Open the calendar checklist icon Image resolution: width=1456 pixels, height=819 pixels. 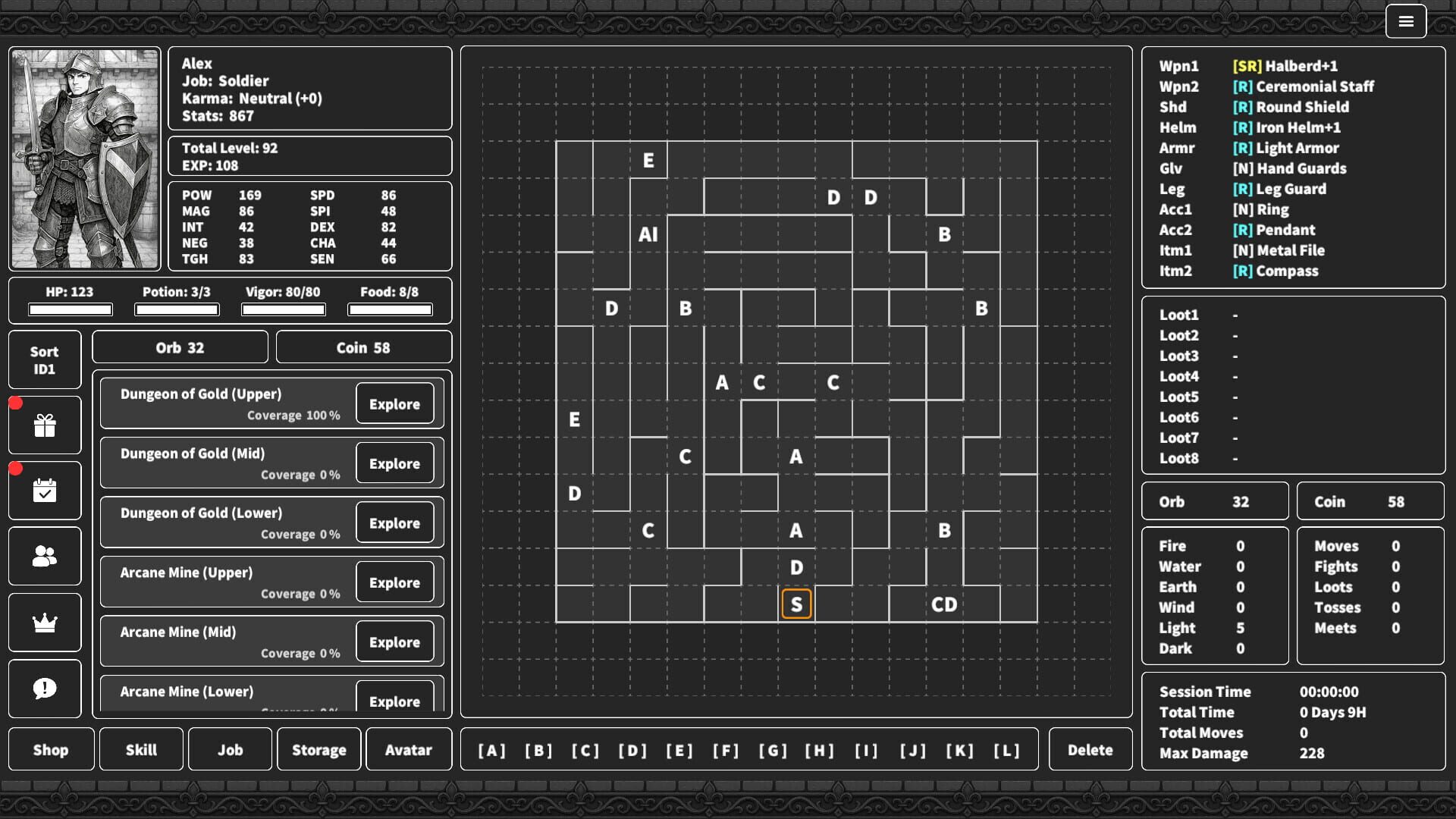coord(45,491)
